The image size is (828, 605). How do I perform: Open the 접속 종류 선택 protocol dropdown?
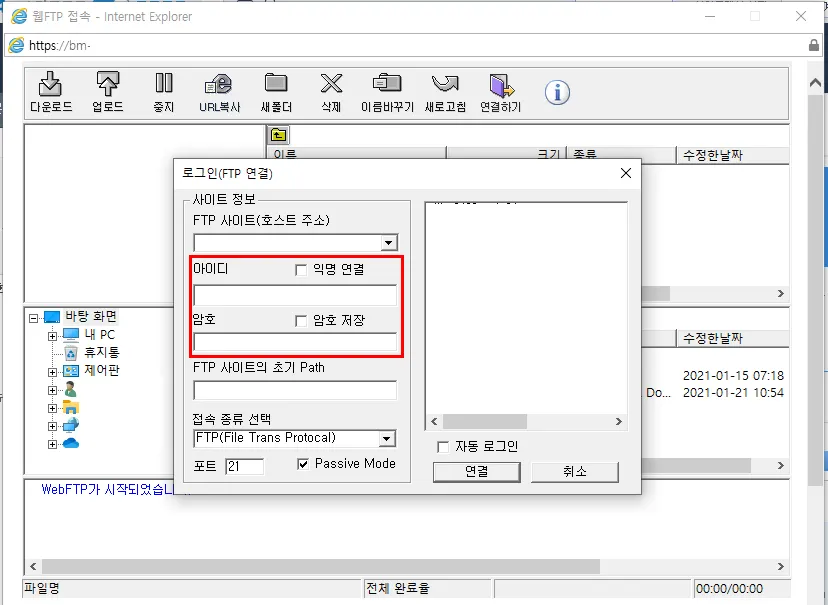coord(387,439)
